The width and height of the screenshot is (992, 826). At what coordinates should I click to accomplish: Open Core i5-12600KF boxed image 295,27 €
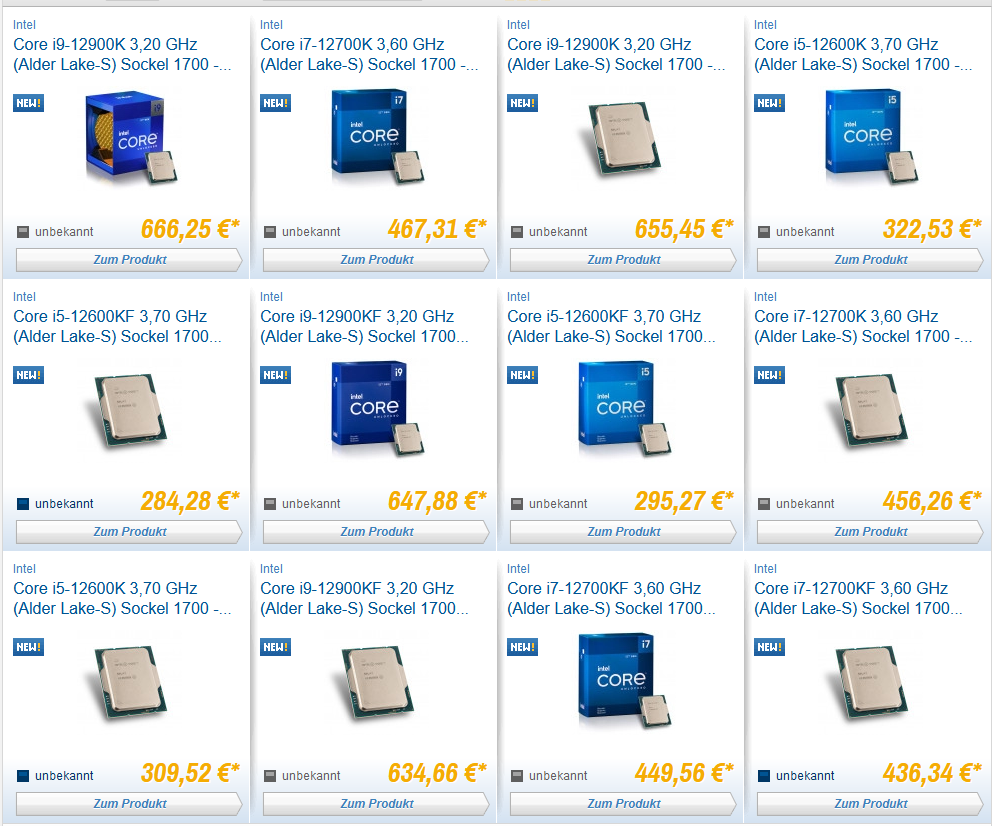624,409
